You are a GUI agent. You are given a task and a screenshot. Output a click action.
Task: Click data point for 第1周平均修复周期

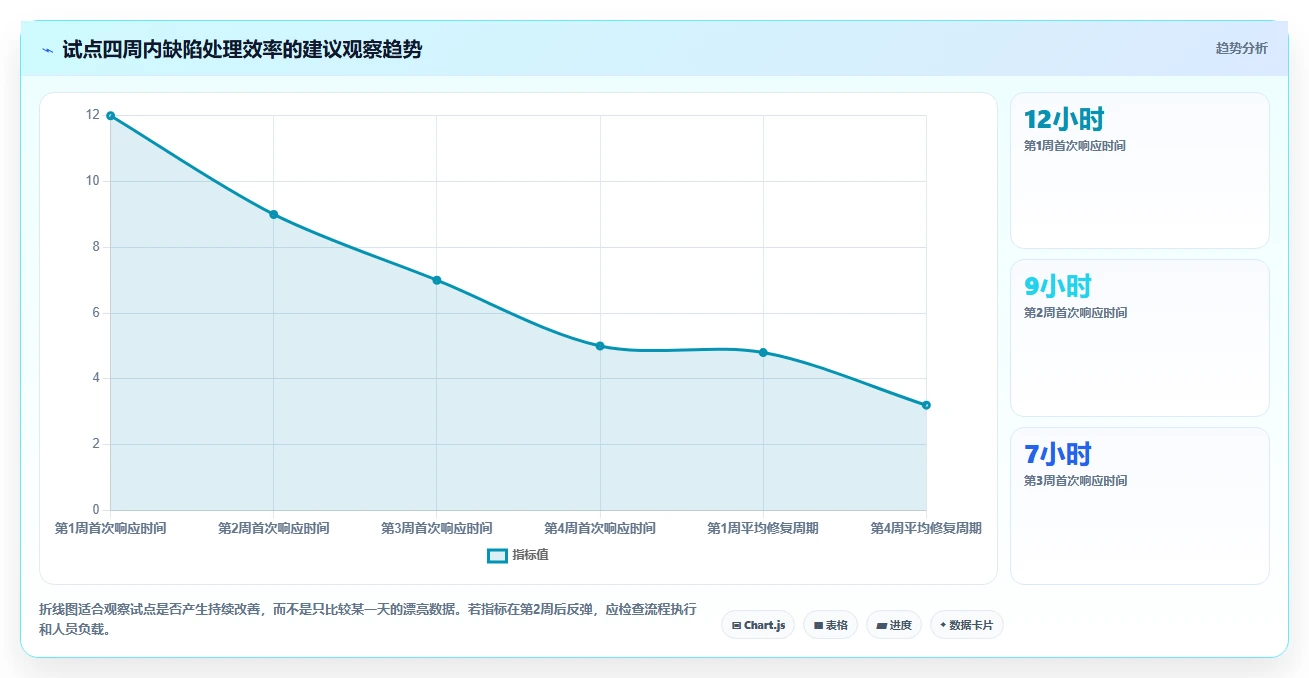pyautogui.click(x=763, y=352)
